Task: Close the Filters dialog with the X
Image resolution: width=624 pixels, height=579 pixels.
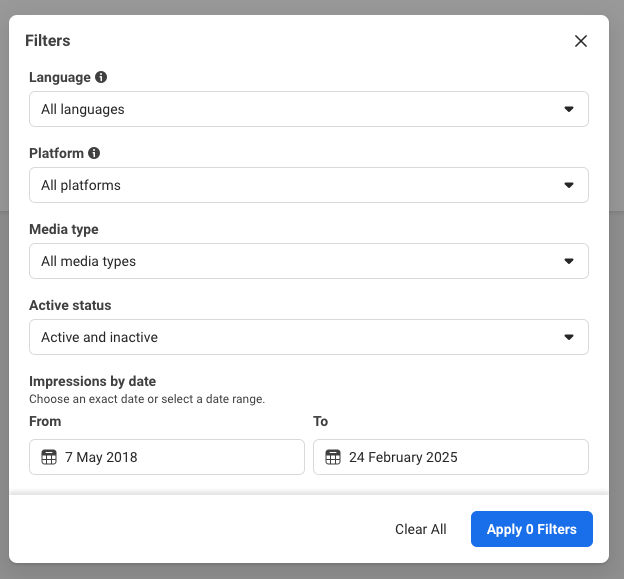Action: tap(581, 41)
